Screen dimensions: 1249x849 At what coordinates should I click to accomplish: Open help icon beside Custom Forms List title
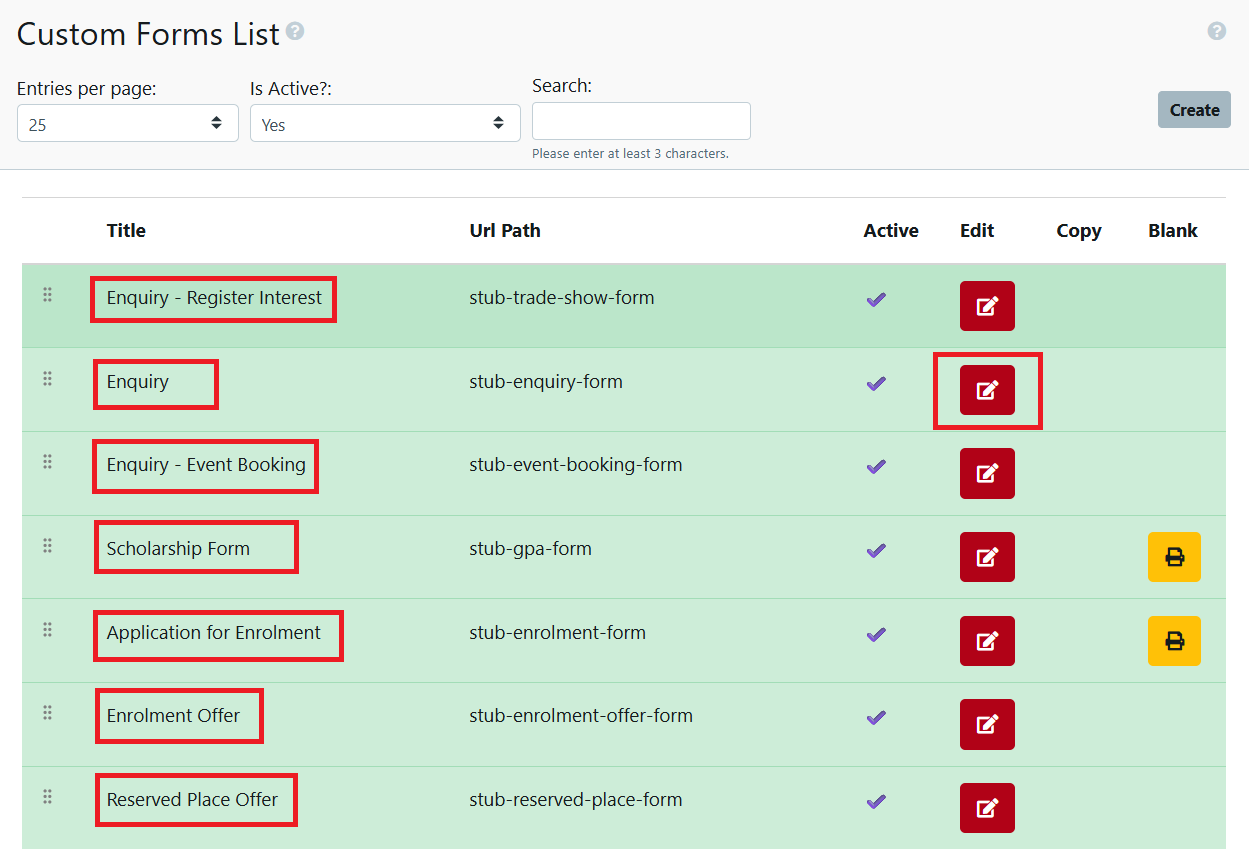295,32
